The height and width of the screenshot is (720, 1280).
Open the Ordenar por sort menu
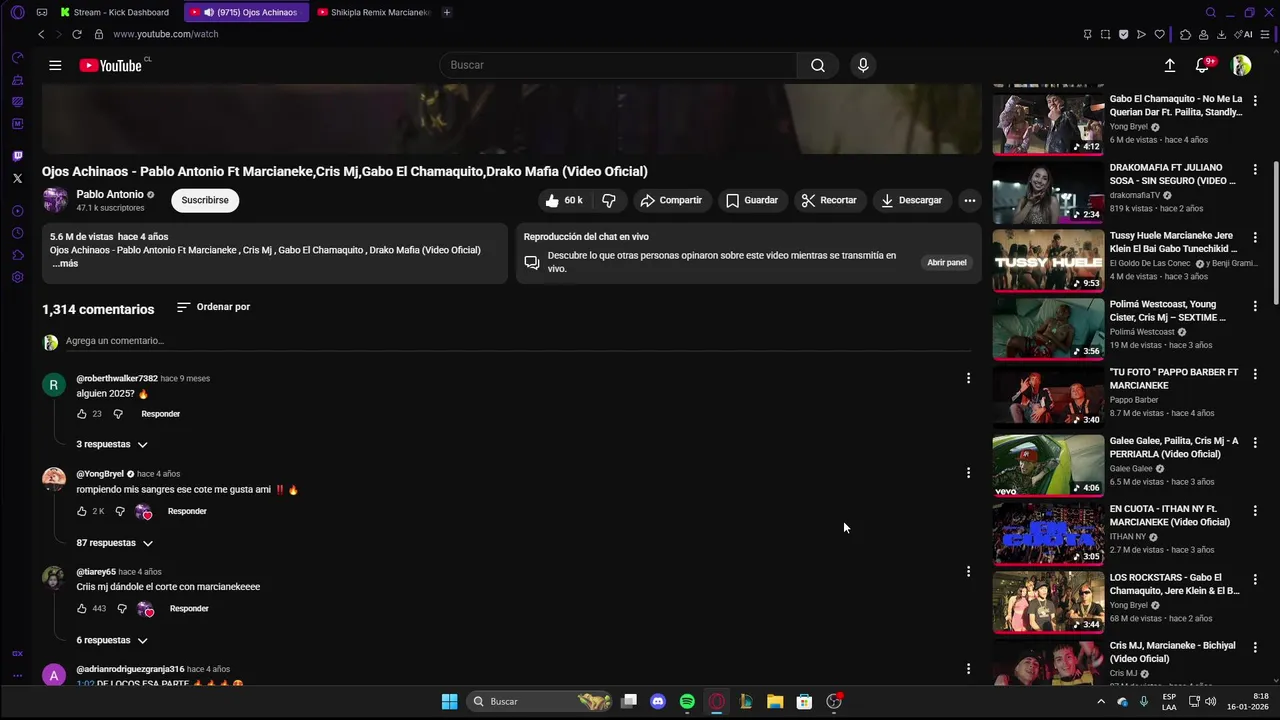(x=213, y=307)
